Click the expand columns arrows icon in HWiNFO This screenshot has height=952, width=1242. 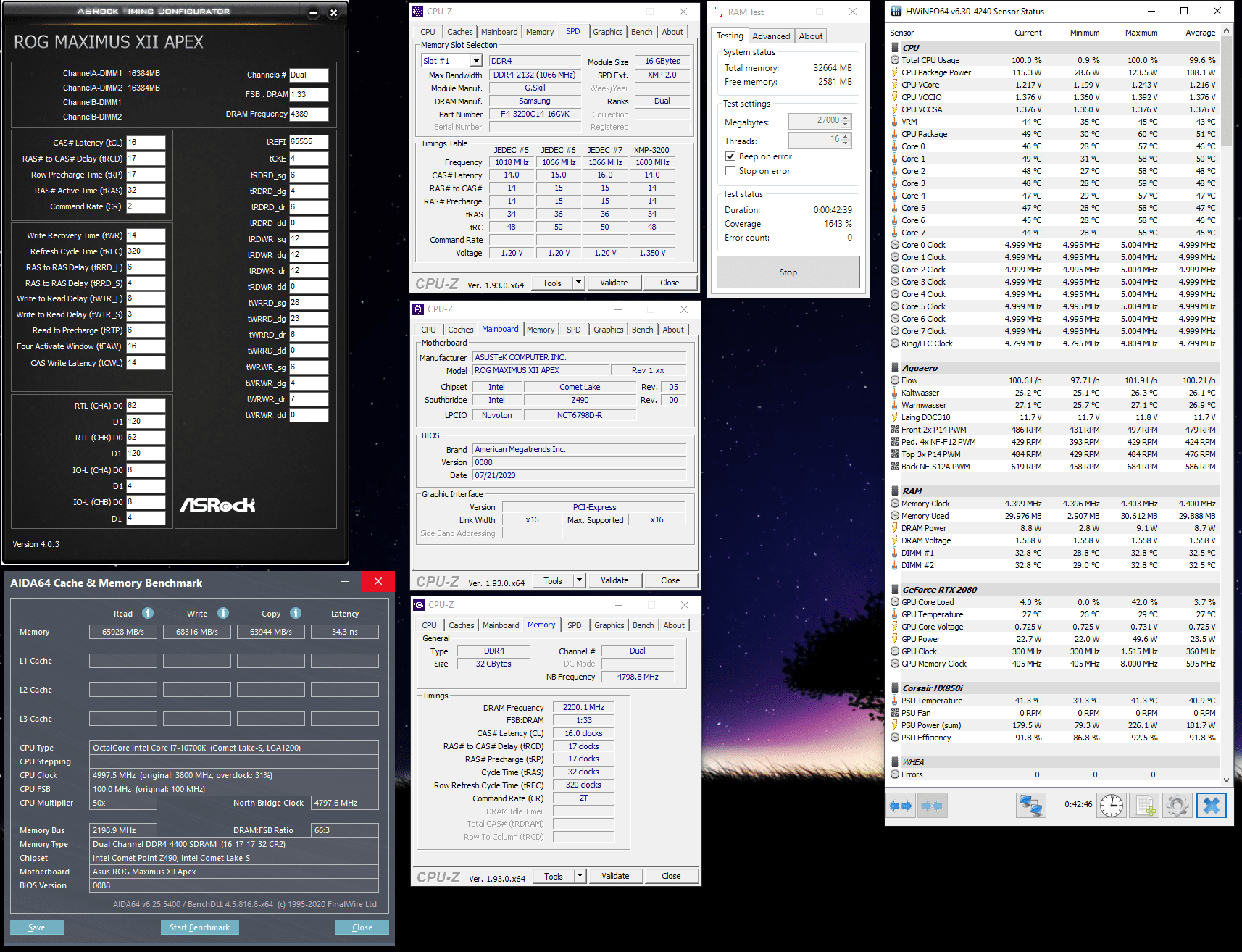coord(901,806)
